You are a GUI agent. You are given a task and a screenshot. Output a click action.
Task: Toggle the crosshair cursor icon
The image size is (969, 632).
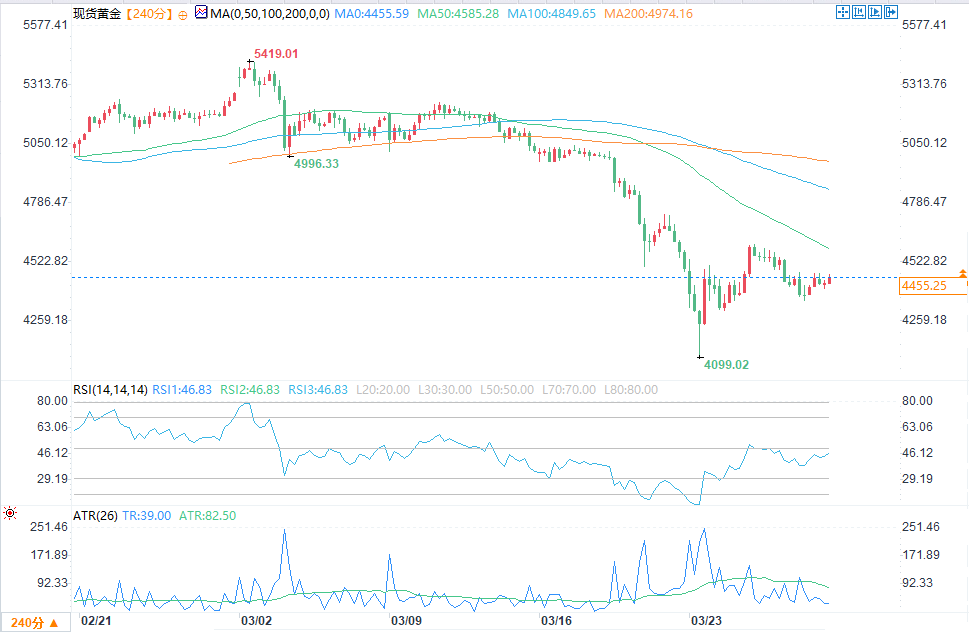[842, 12]
